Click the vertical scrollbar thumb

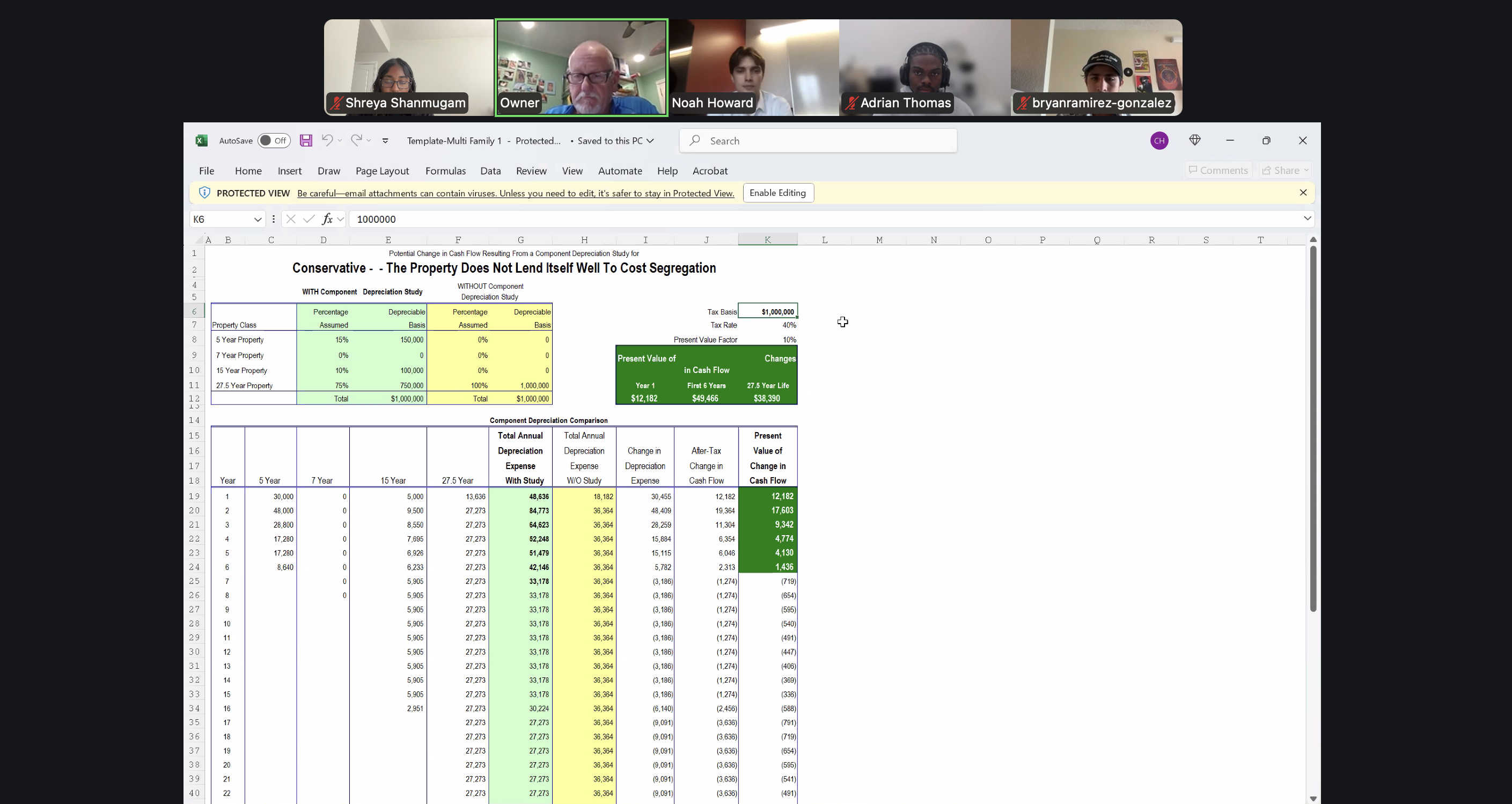[1313, 429]
